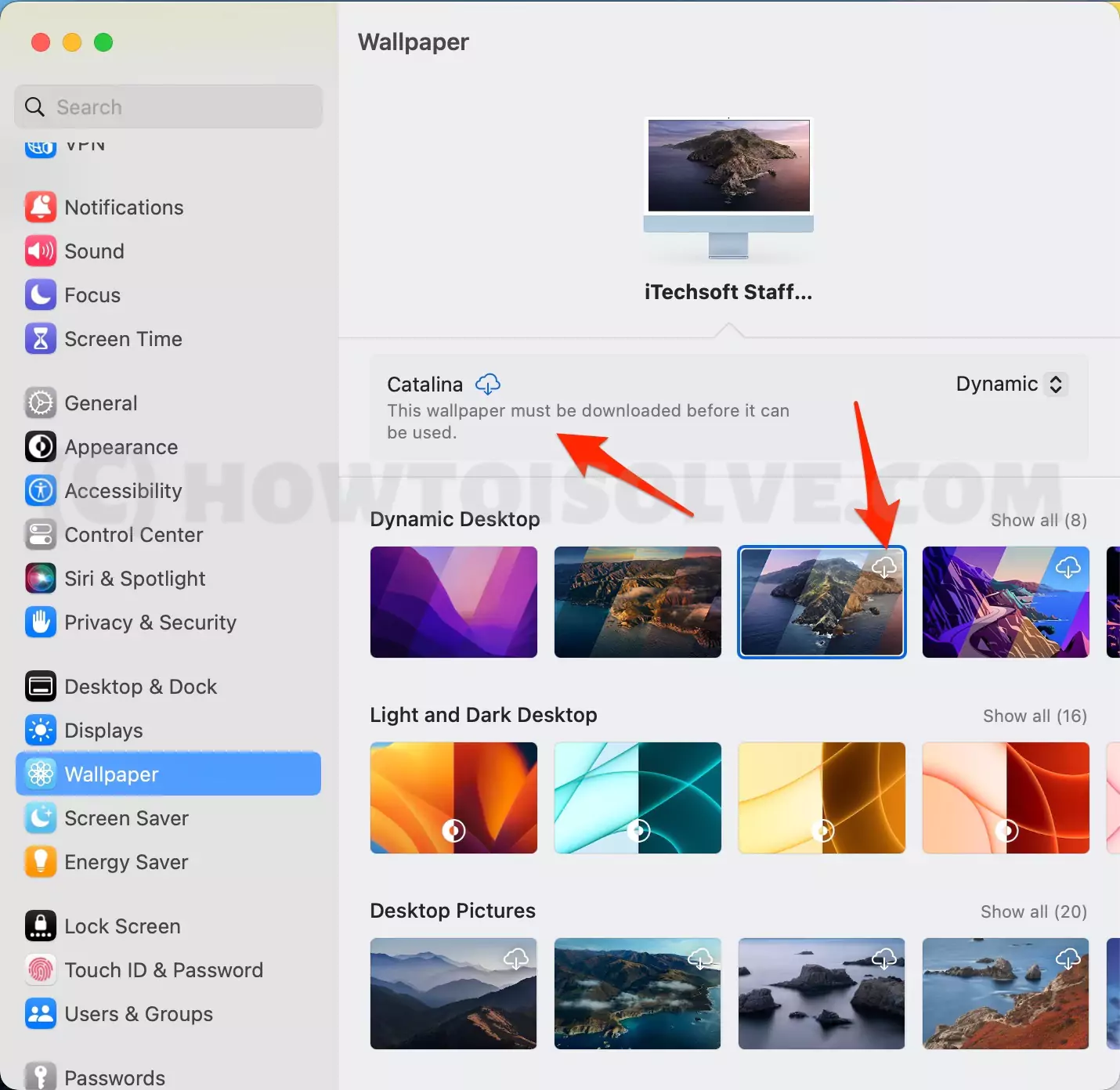The height and width of the screenshot is (1090, 1120).
Task: Go to Displays settings
Action: point(168,731)
